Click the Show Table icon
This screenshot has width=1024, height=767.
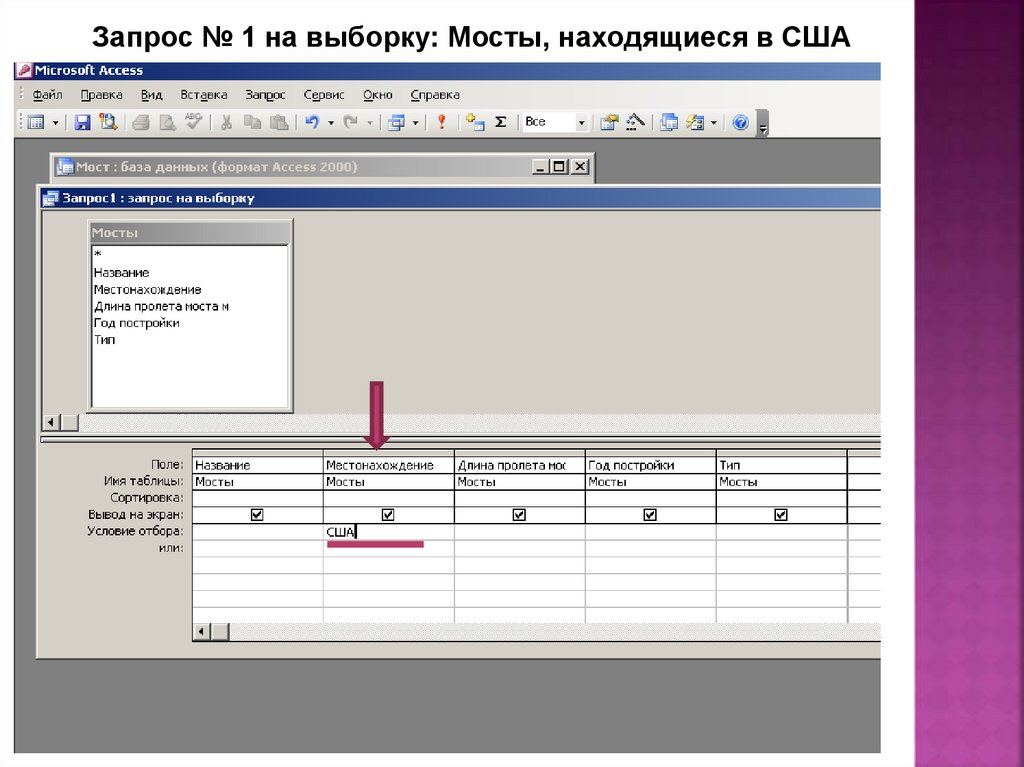click(475, 122)
